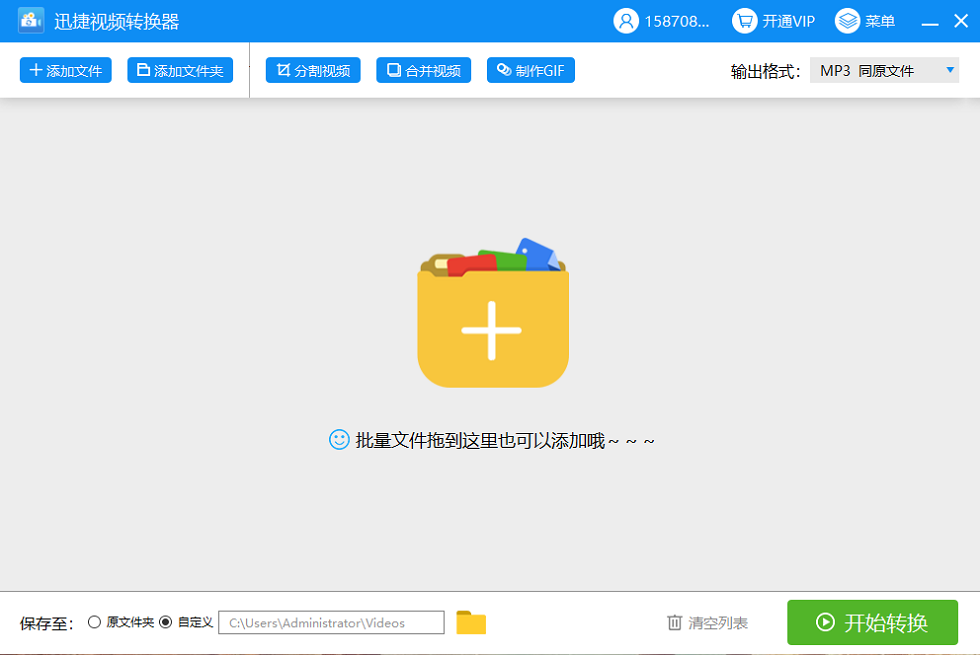Click the 添加文件 button
This screenshot has width=980, height=655.
[x=66, y=70]
